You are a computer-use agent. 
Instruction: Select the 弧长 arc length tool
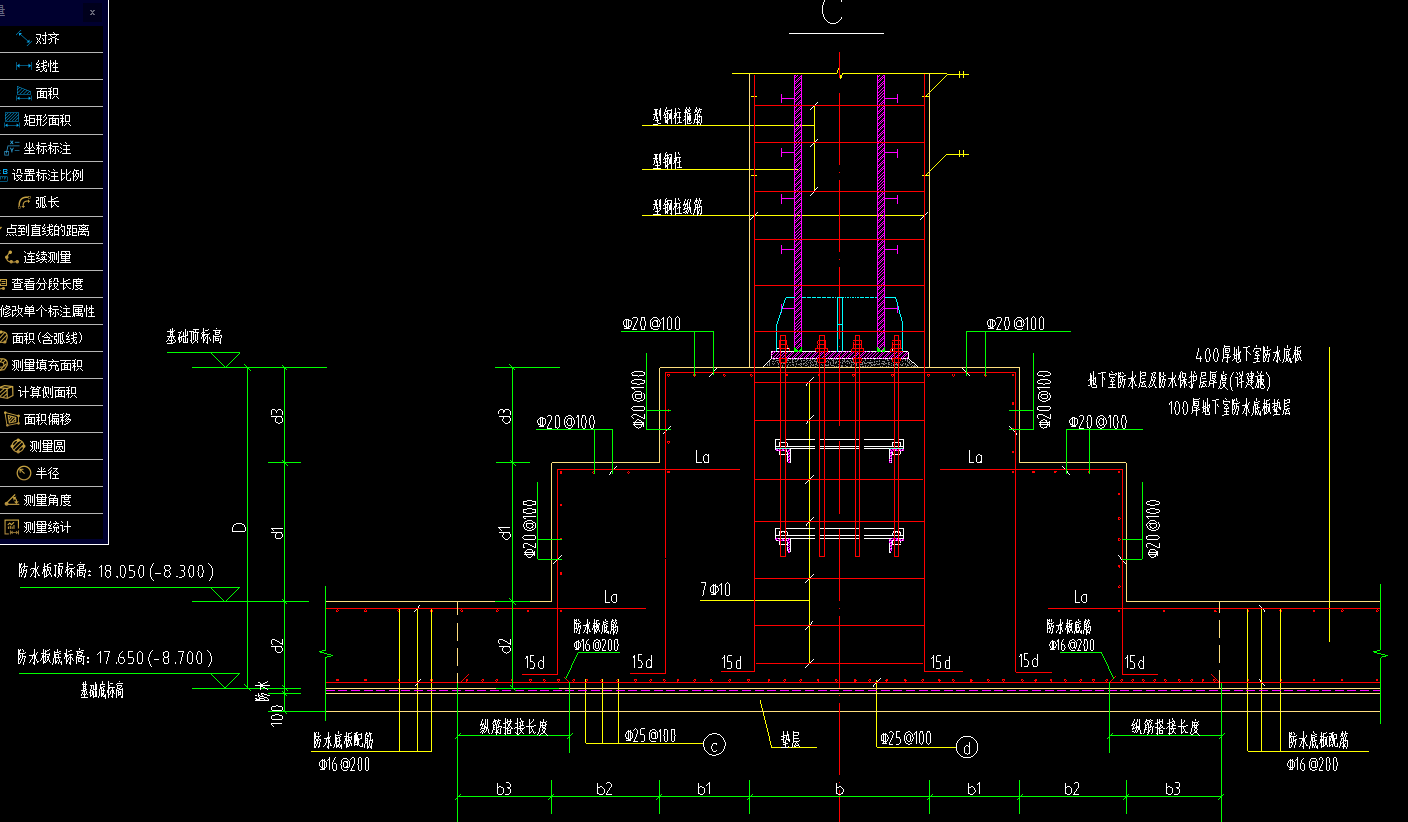coord(47,202)
